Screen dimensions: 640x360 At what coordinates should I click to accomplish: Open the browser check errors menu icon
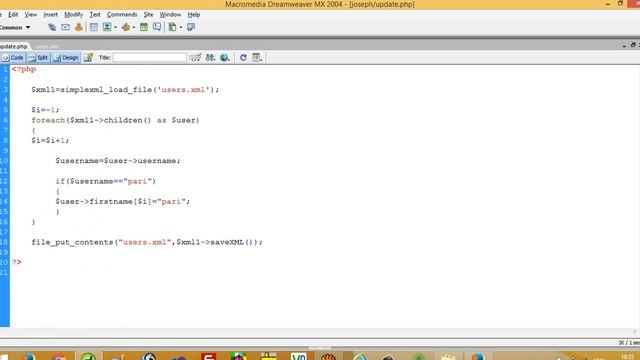pyautogui.click(x=196, y=58)
